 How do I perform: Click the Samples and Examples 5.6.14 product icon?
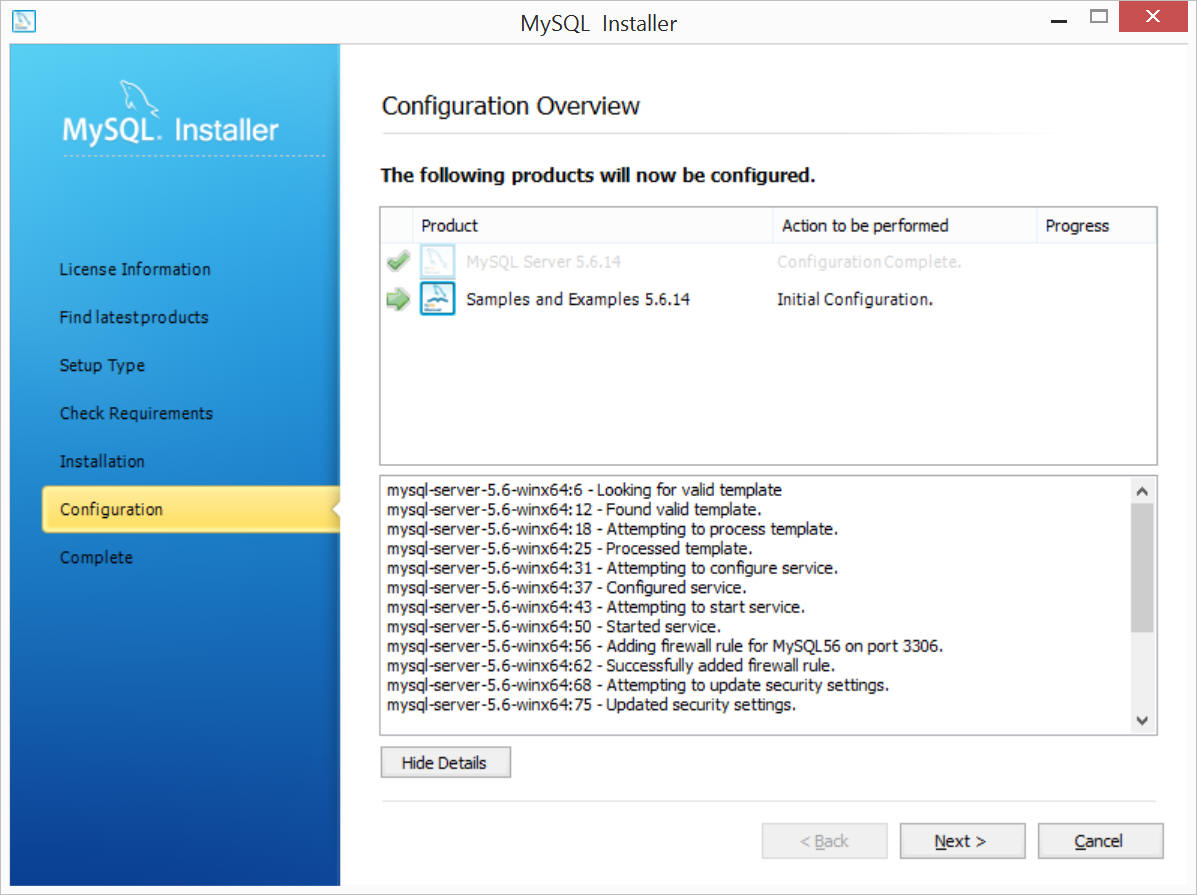[x=437, y=299]
